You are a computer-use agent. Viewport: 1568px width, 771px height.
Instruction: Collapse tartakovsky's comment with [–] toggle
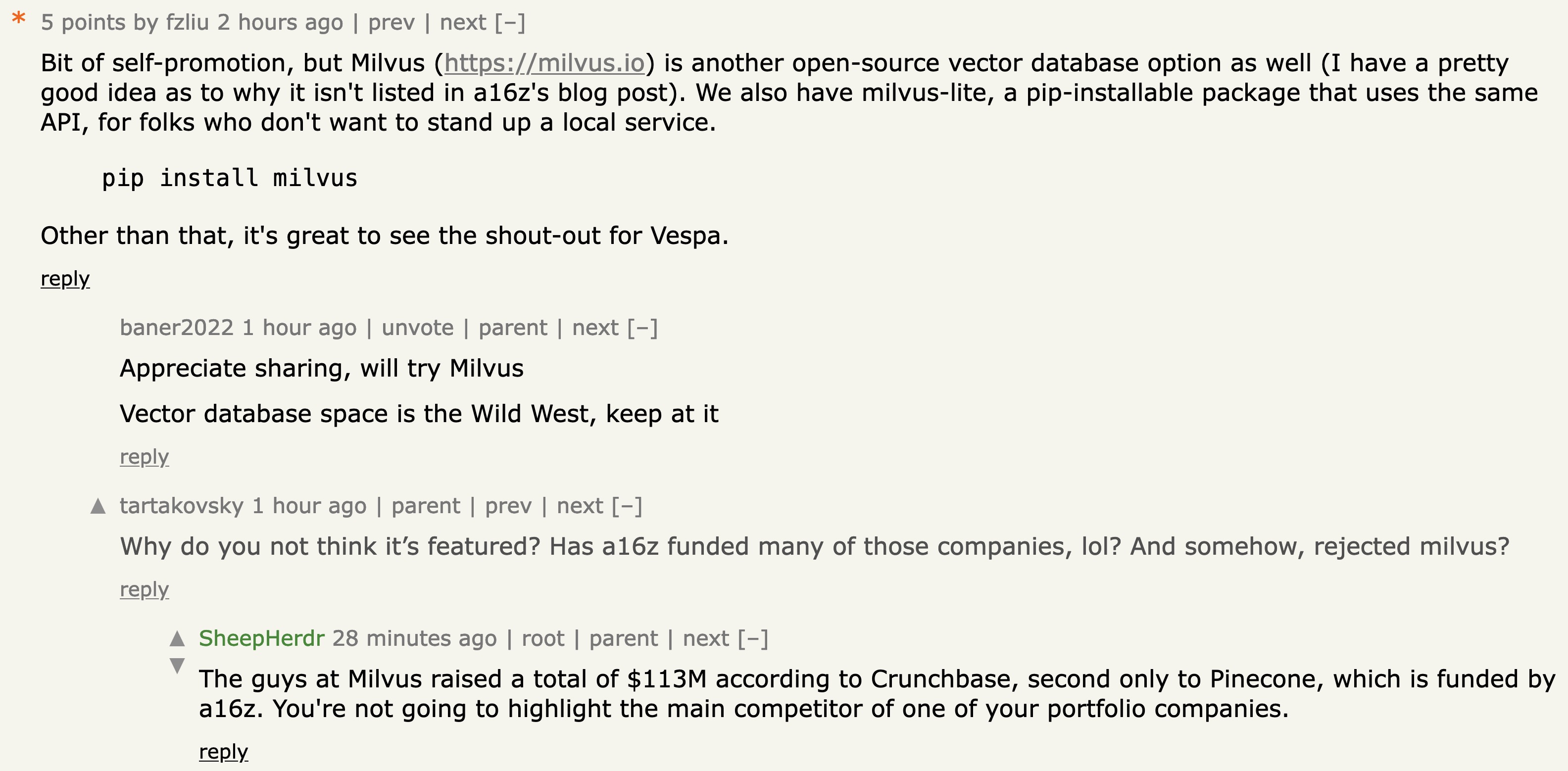point(627,506)
